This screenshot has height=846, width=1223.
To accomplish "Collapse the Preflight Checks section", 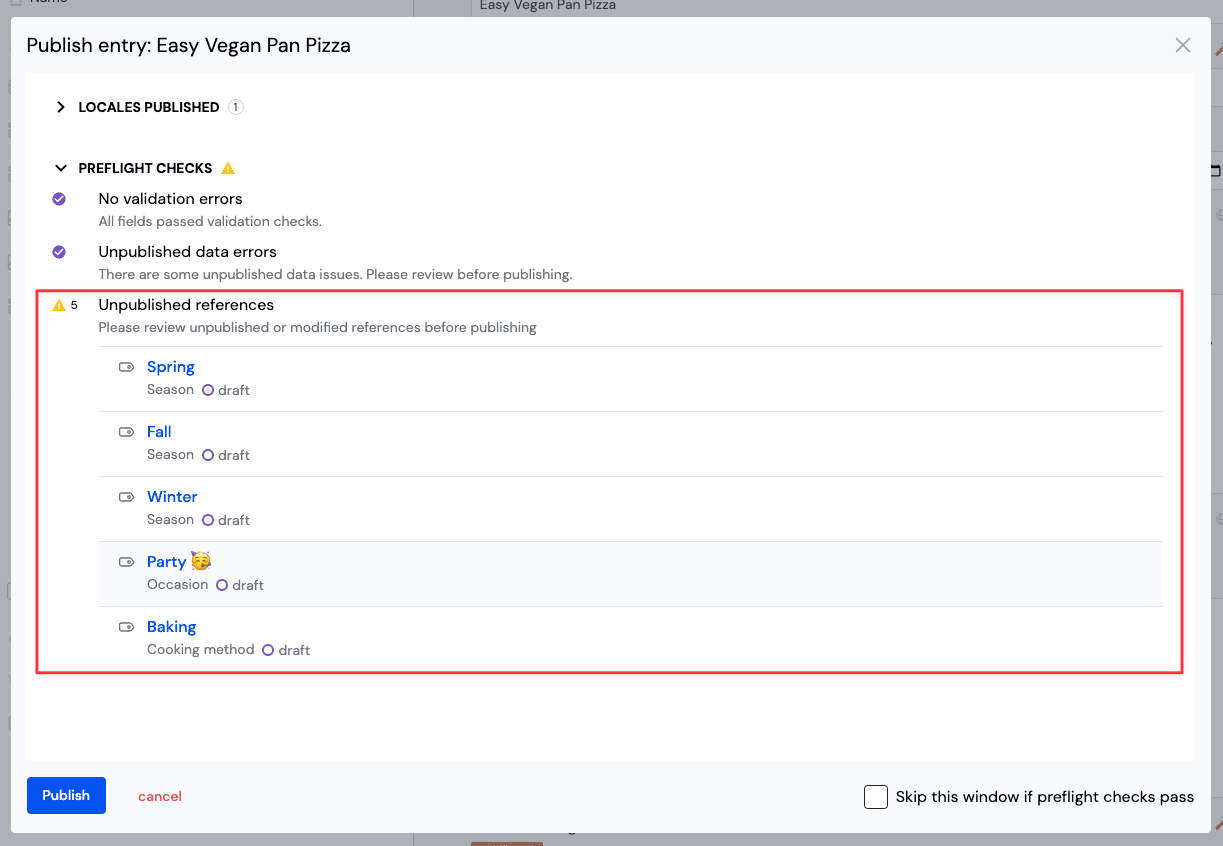I will pyautogui.click(x=61, y=168).
